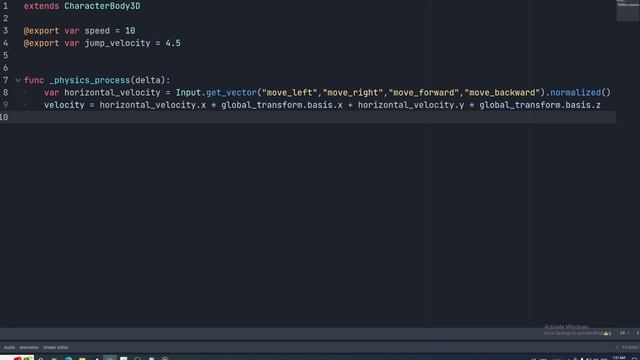Click 'global_transform.basis.x' on line 9
This screenshot has width=640, height=360.
coord(282,105)
